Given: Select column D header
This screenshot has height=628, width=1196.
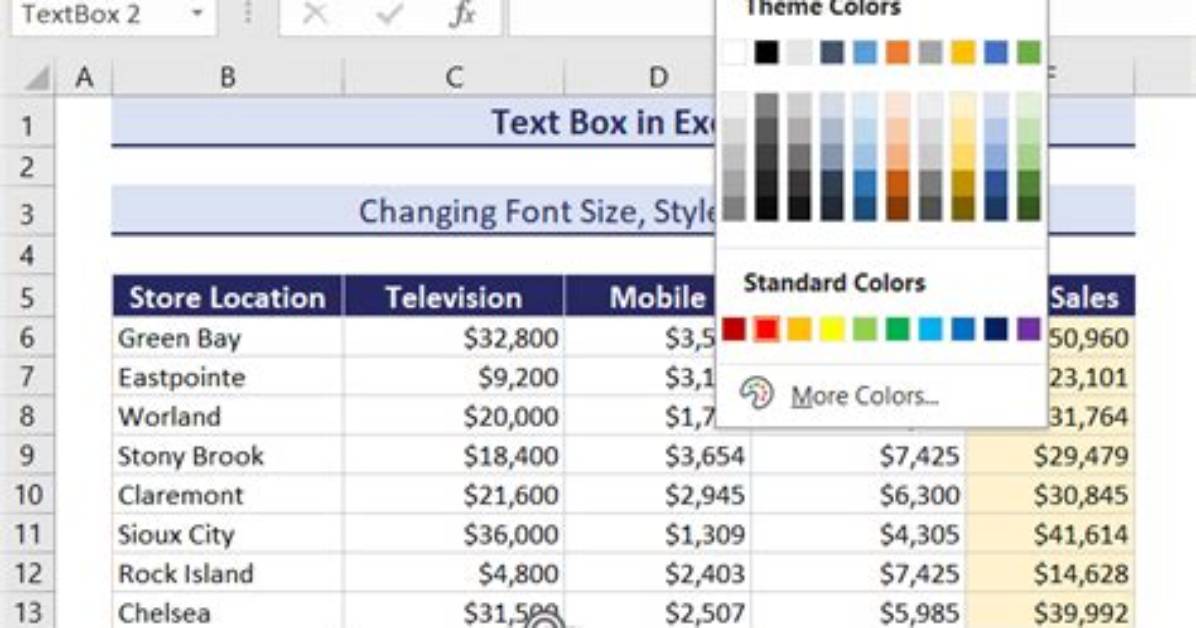Looking at the screenshot, I should [x=657, y=78].
